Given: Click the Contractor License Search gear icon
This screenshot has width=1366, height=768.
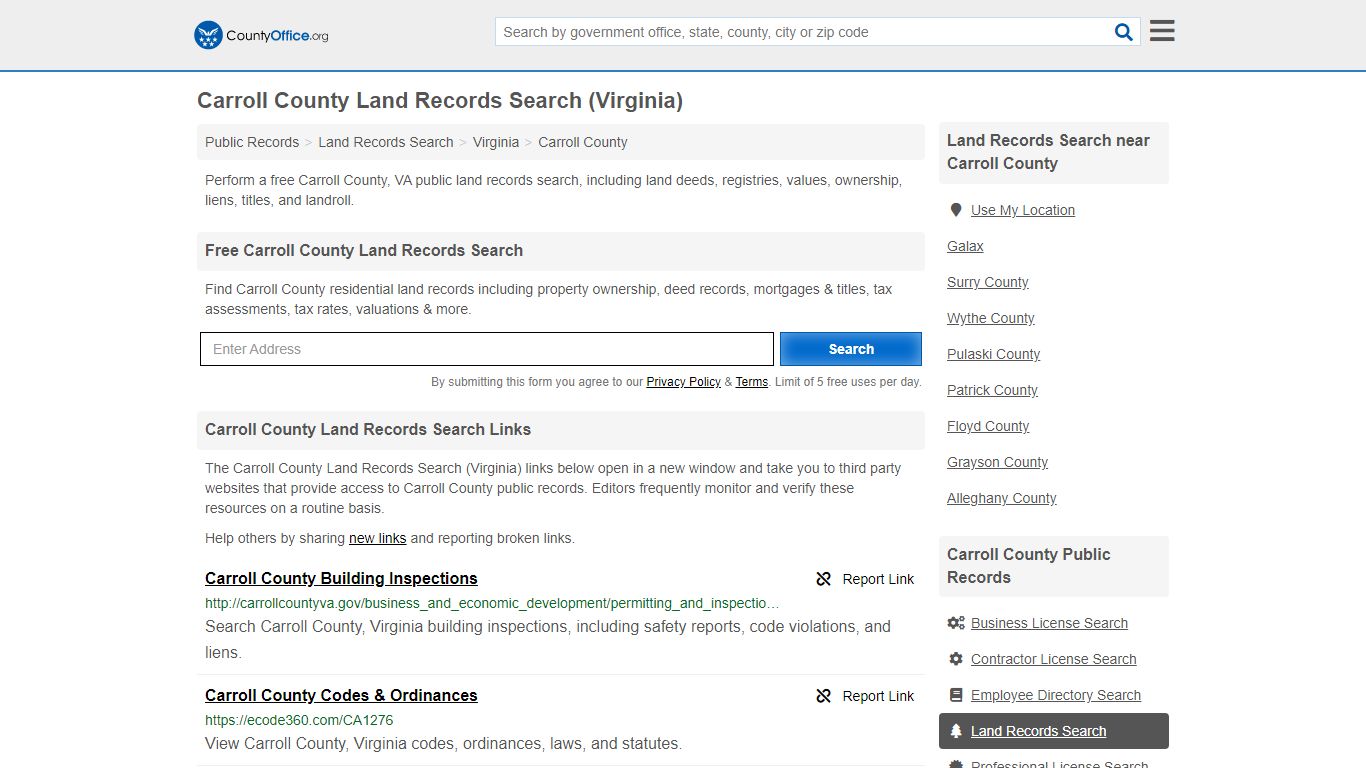Looking at the screenshot, I should pyautogui.click(x=956, y=659).
